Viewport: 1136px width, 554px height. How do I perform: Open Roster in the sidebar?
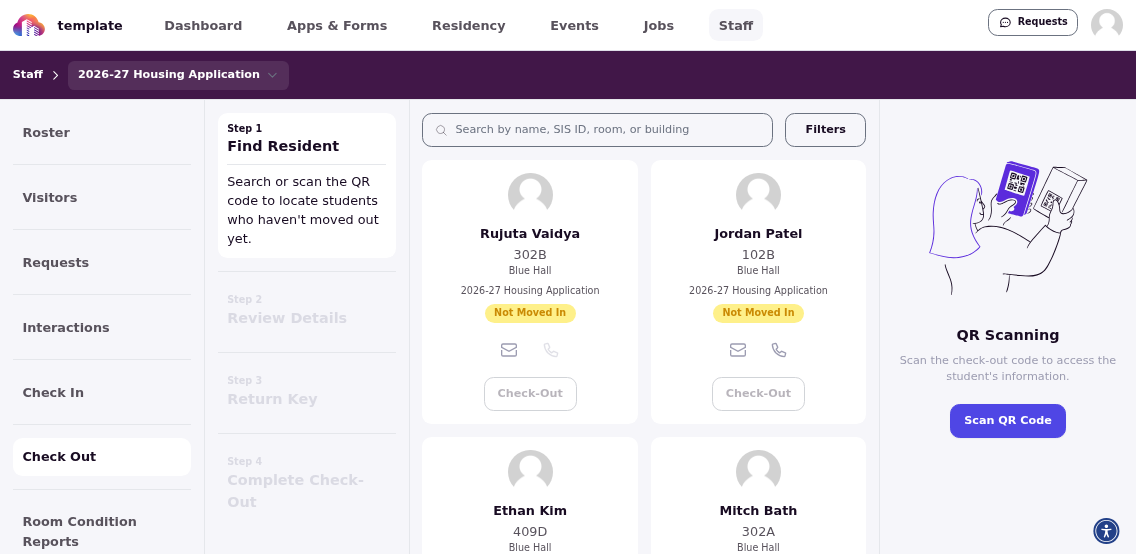click(x=102, y=133)
